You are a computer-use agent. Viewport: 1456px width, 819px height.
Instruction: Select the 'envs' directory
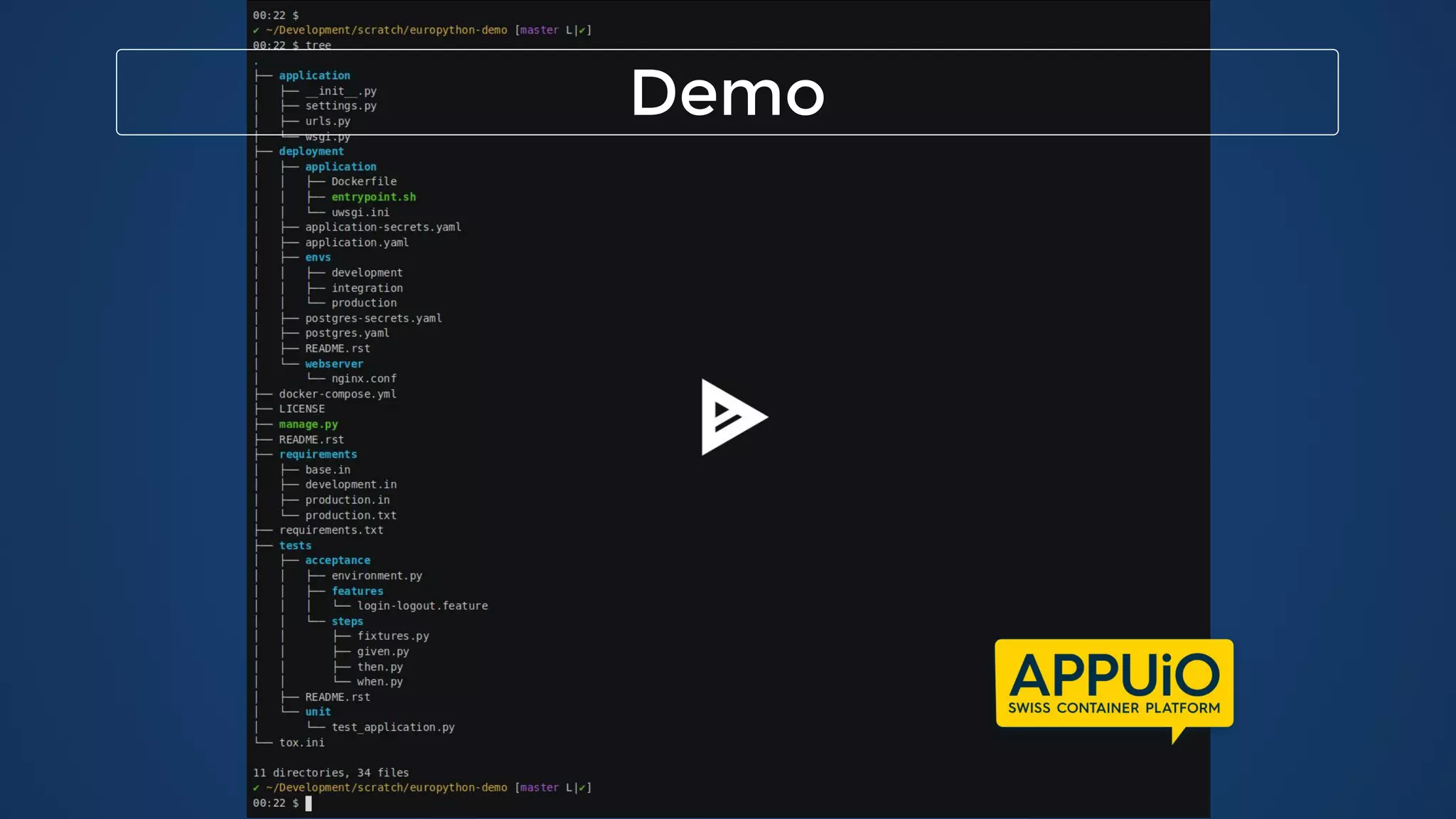pos(318,257)
